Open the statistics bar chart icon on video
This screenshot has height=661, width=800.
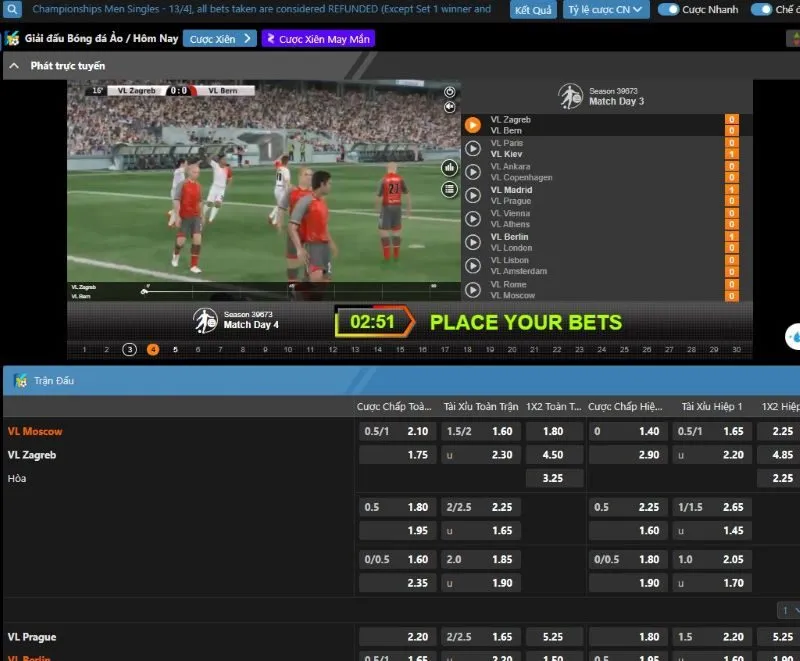[x=449, y=168]
